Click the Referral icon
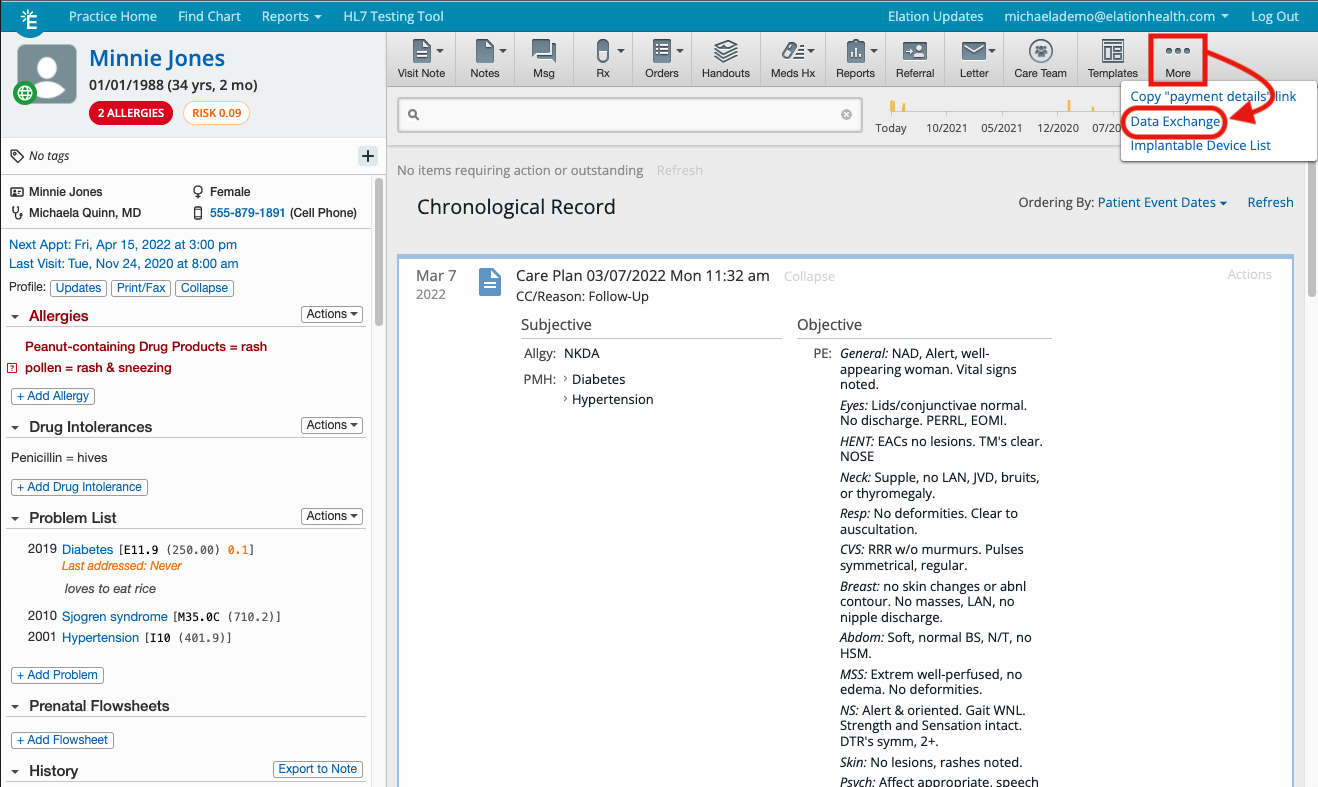Viewport: 1318px width, 787px height. point(914,58)
